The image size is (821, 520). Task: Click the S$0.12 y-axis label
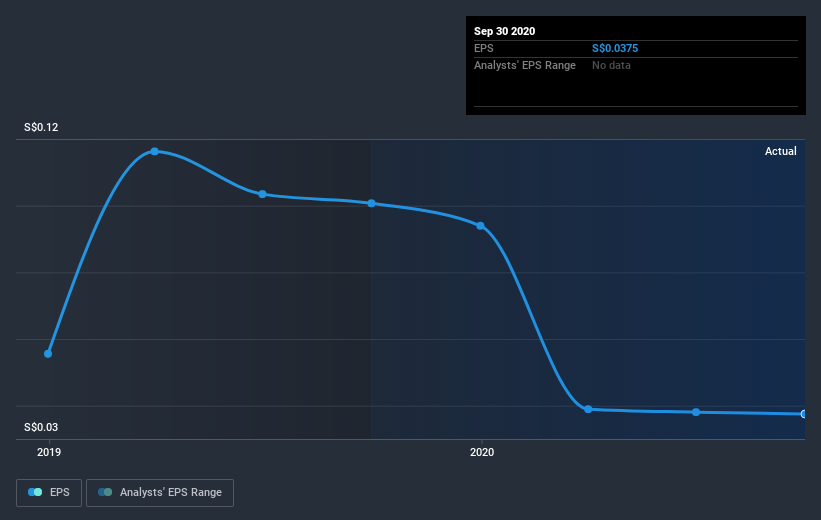click(x=41, y=127)
